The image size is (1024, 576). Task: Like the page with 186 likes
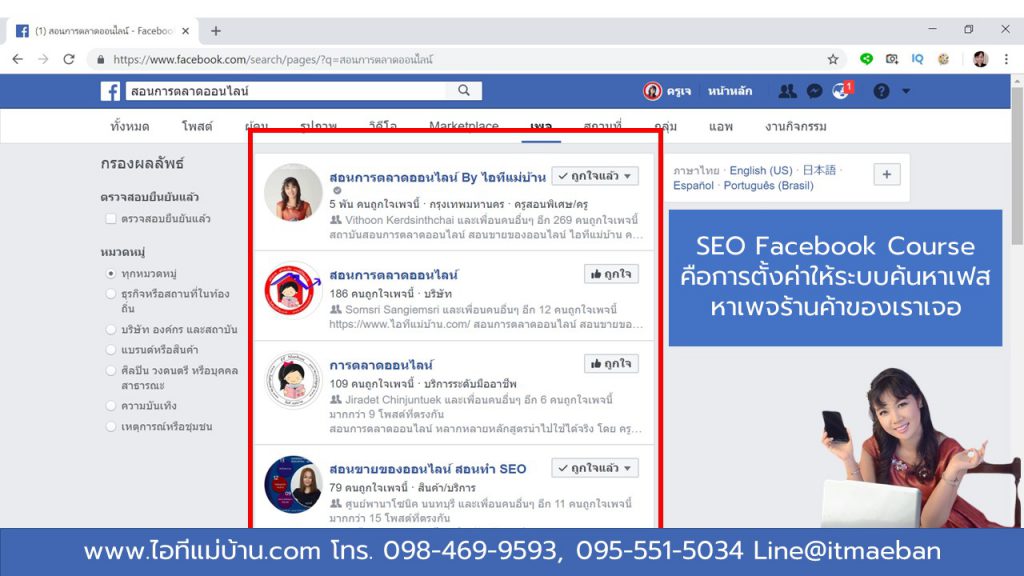[x=611, y=272]
